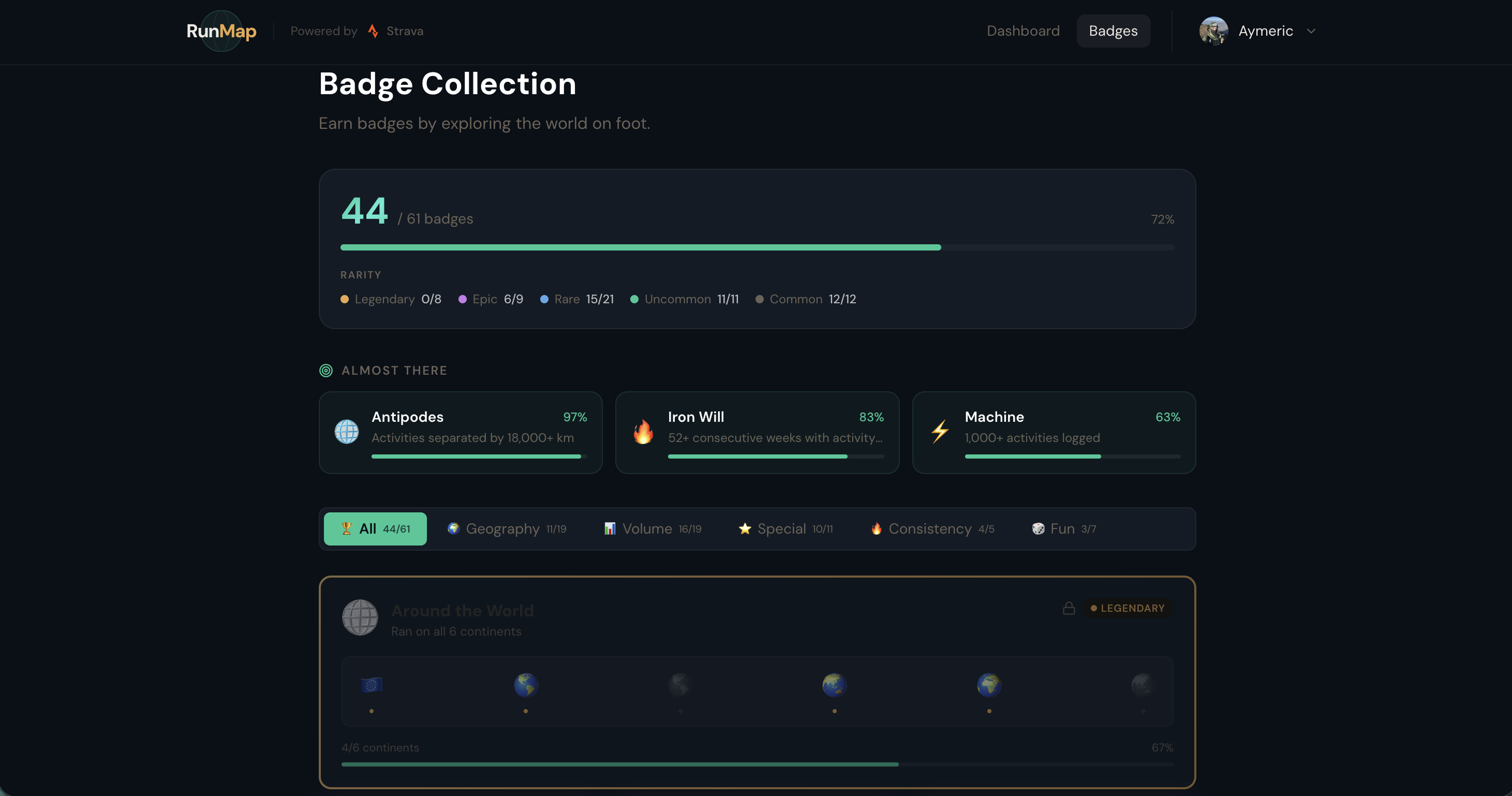Image resolution: width=1512 pixels, height=796 pixels.
Task: Click Aymeric's profile avatar
Action: coord(1213,31)
